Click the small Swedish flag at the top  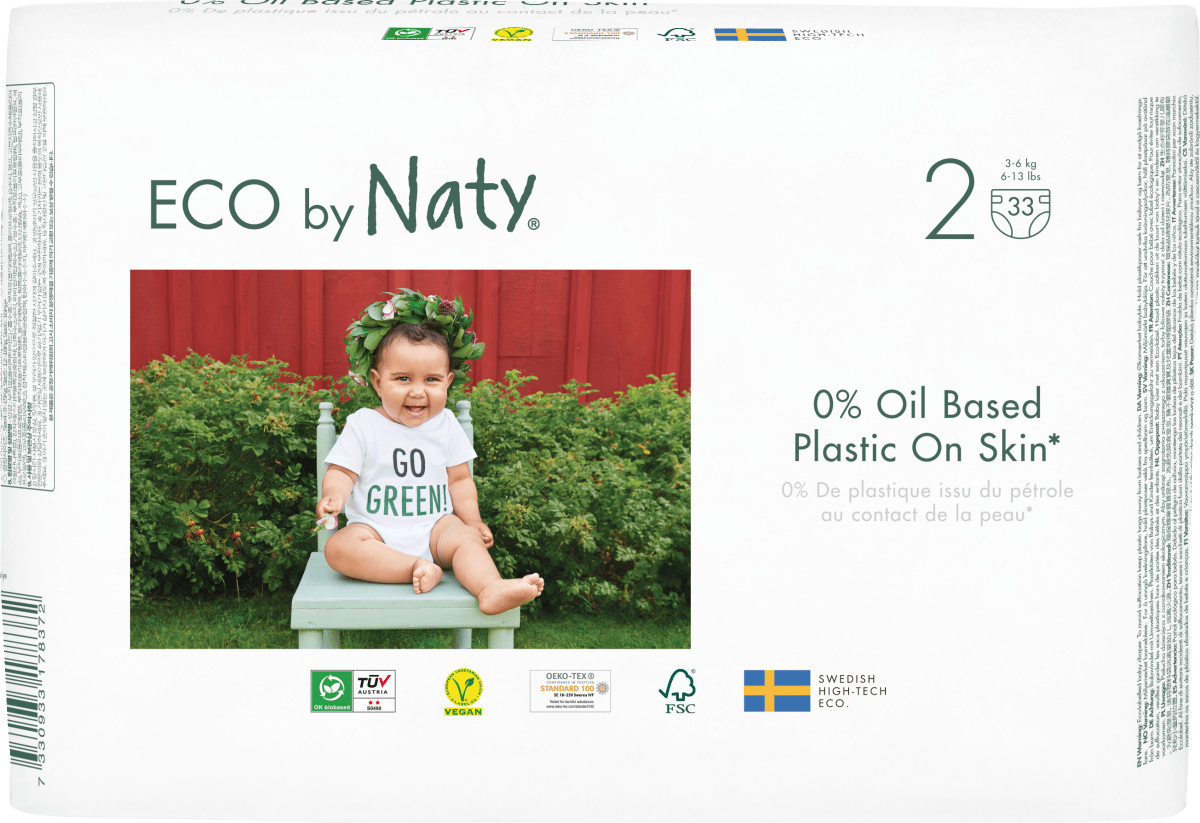pos(750,35)
